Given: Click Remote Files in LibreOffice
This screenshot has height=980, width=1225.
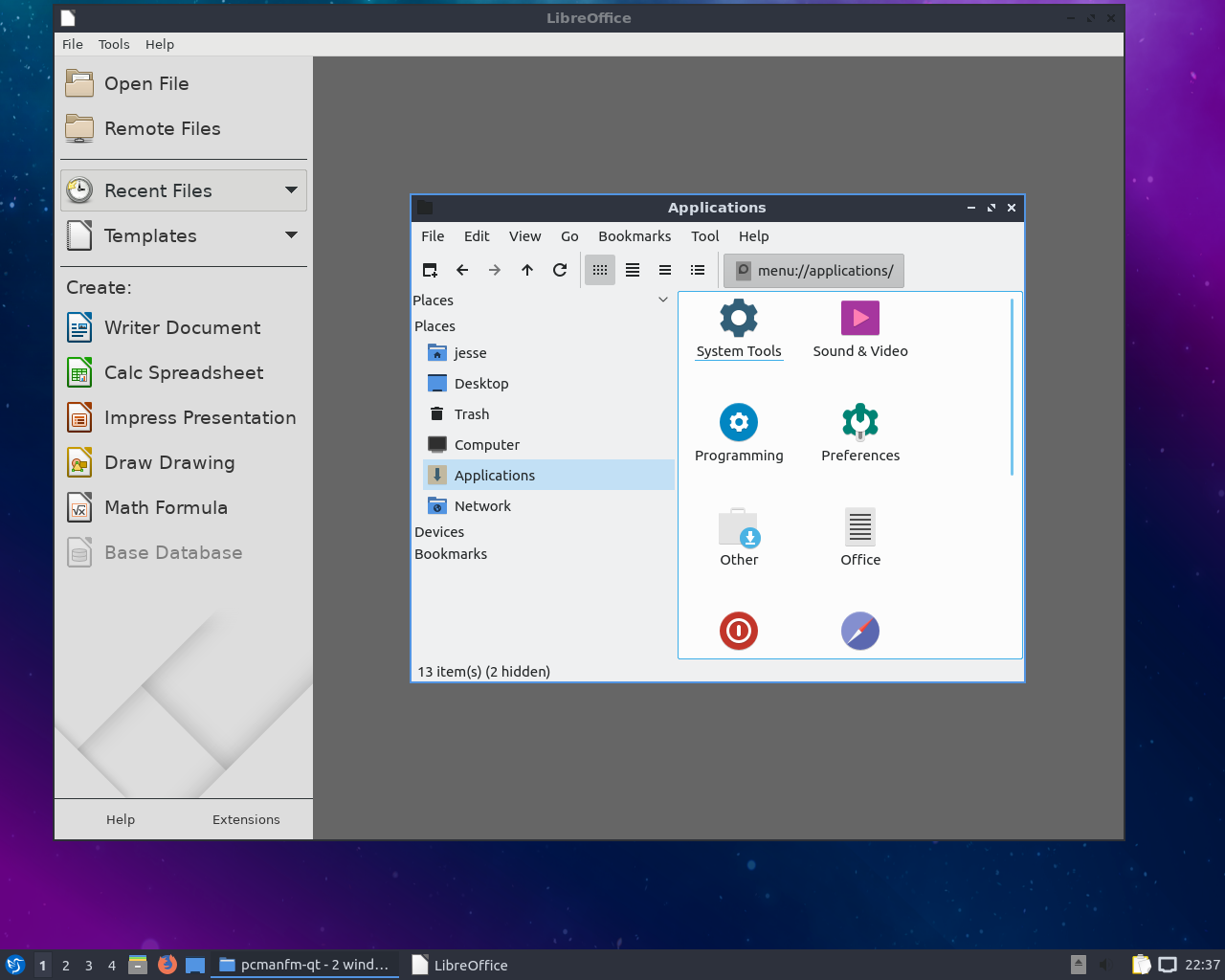Looking at the screenshot, I should (184, 128).
